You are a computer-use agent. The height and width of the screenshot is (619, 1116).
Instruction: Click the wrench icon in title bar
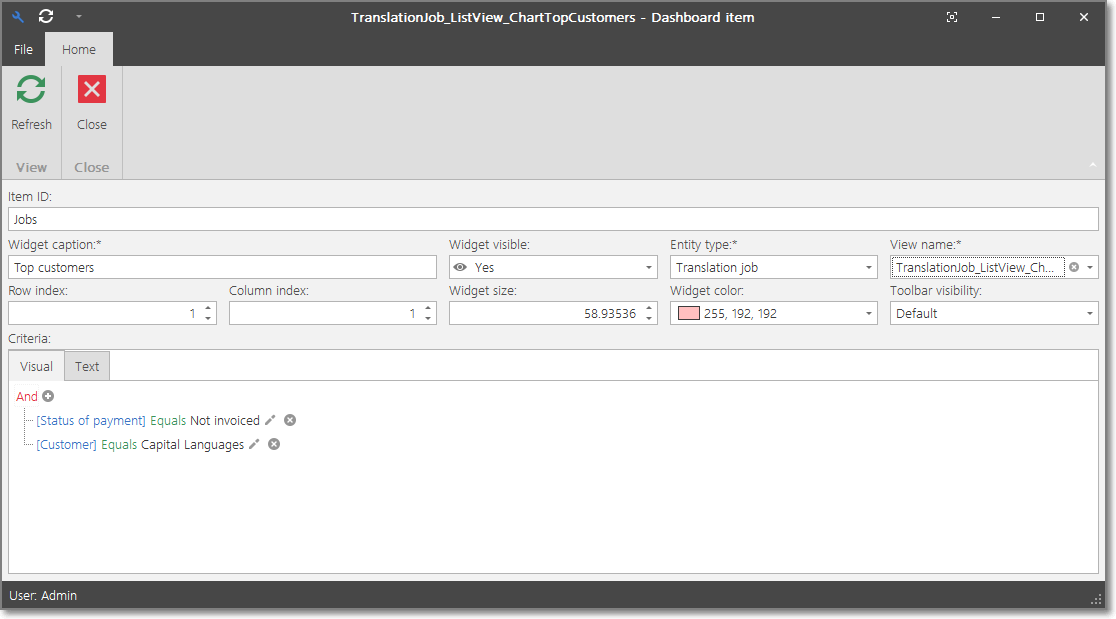[x=18, y=16]
